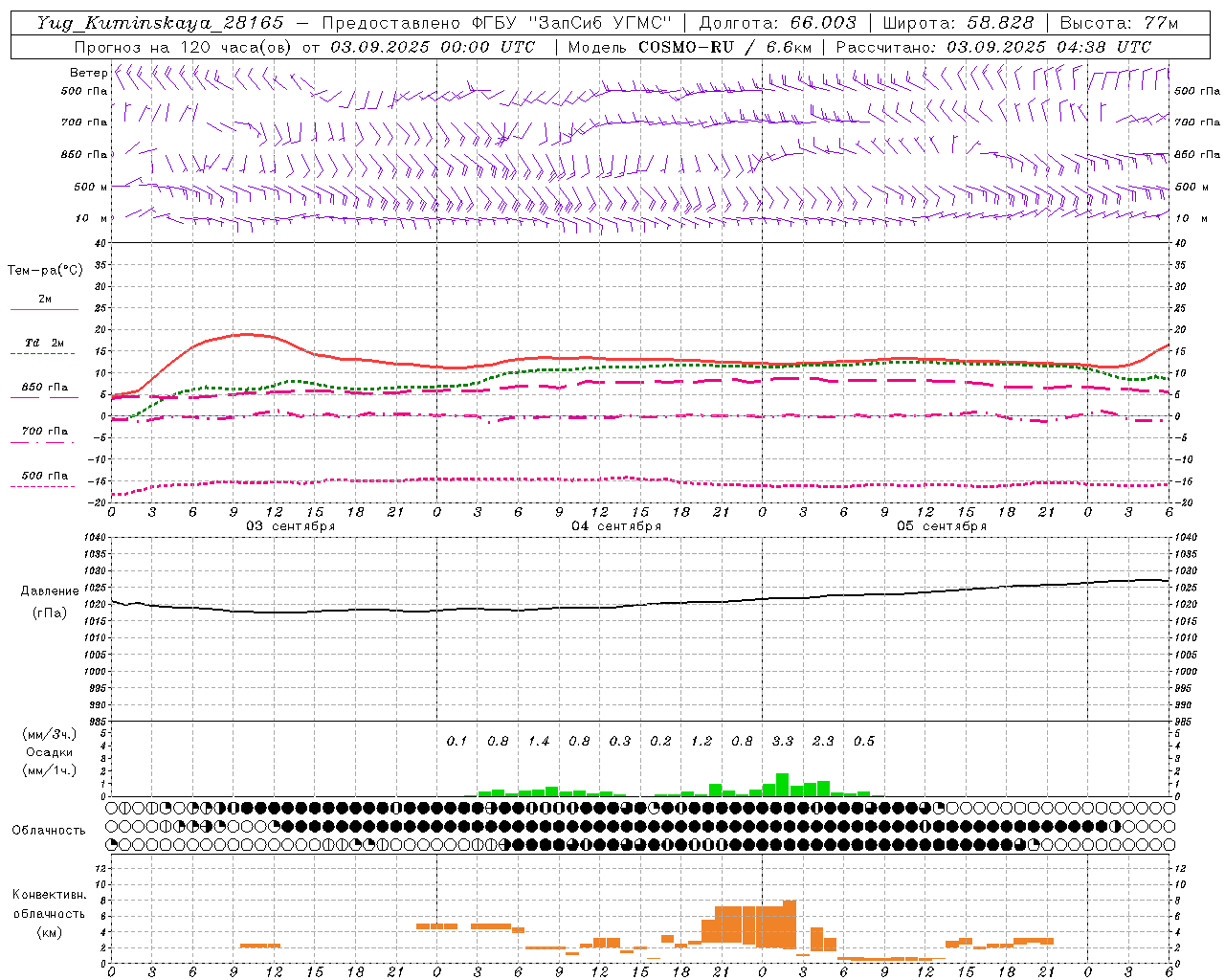This screenshot has height=980, width=1225.
Task: Click the (мм/3ч.) unit label
Action: [x=50, y=734]
